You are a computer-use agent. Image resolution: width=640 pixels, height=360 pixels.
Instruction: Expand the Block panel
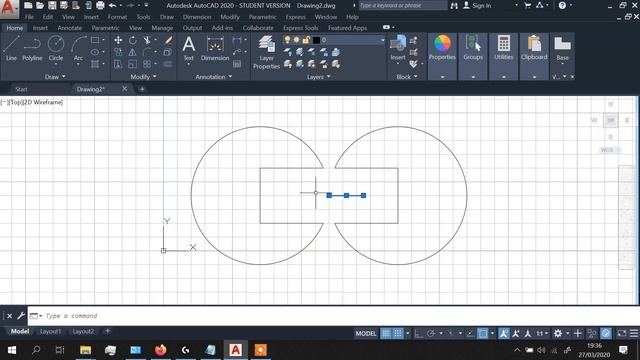(407, 76)
